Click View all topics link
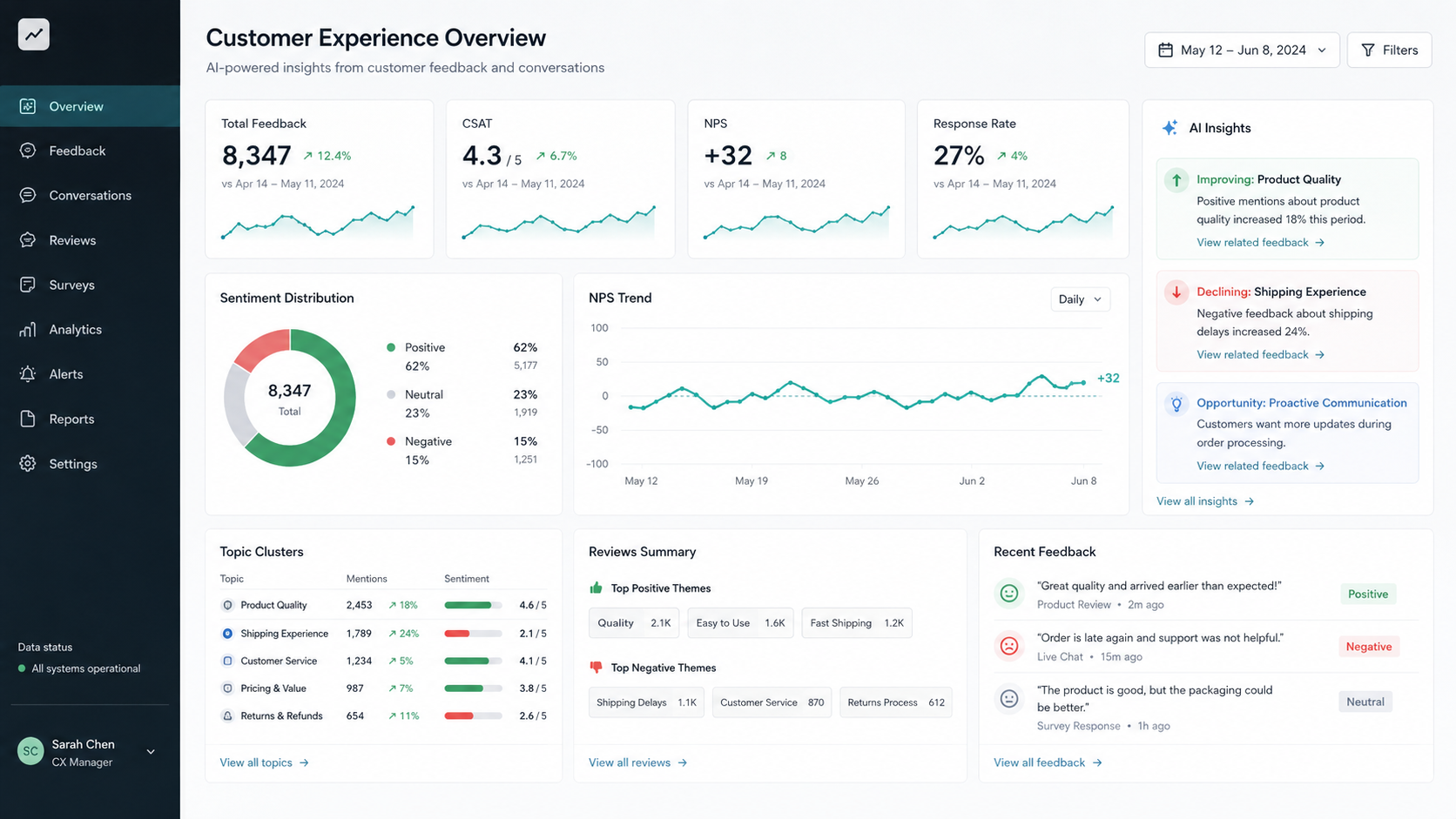 pyautogui.click(x=264, y=762)
